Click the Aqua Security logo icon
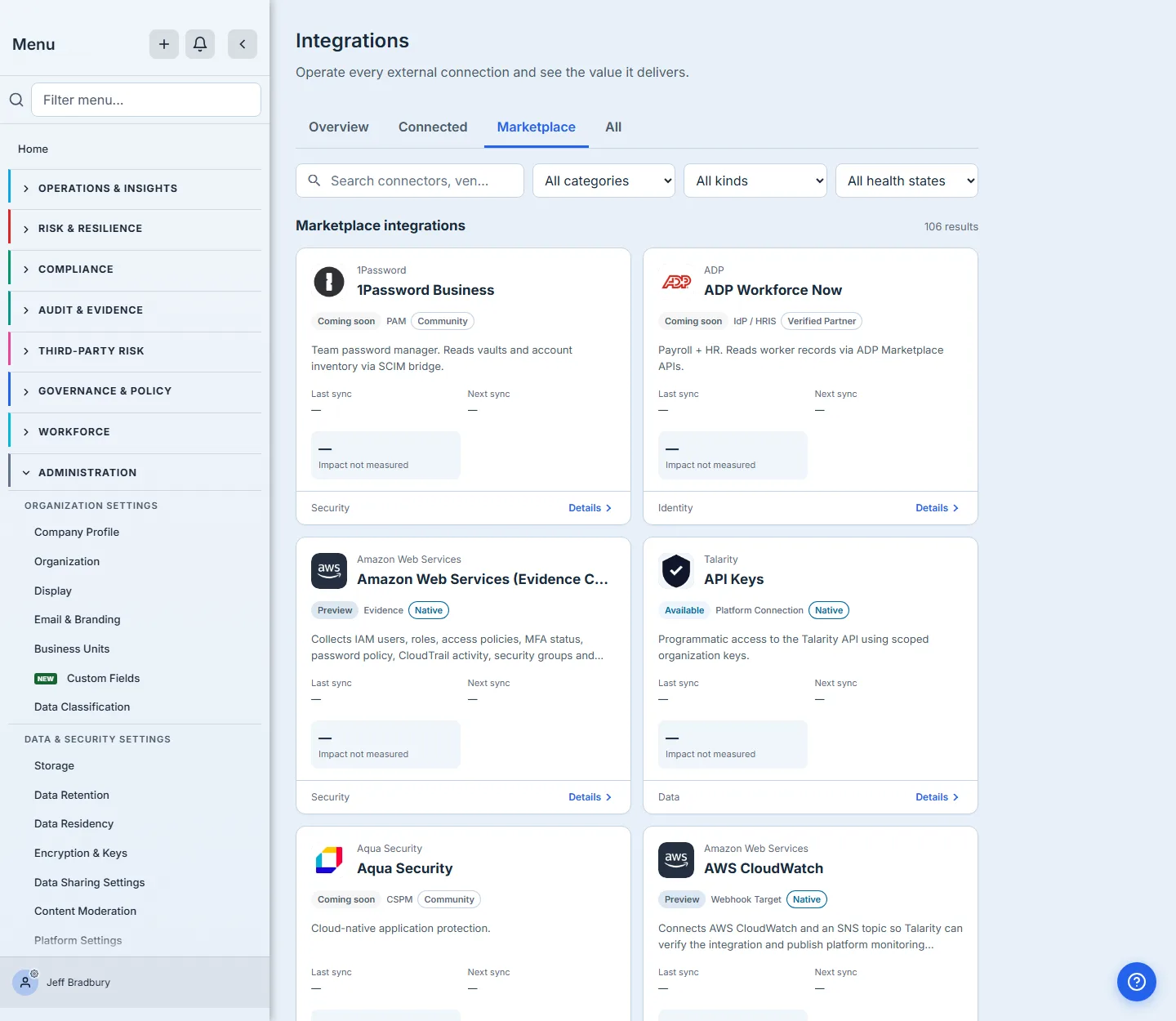This screenshot has width=1176, height=1021. point(329,860)
